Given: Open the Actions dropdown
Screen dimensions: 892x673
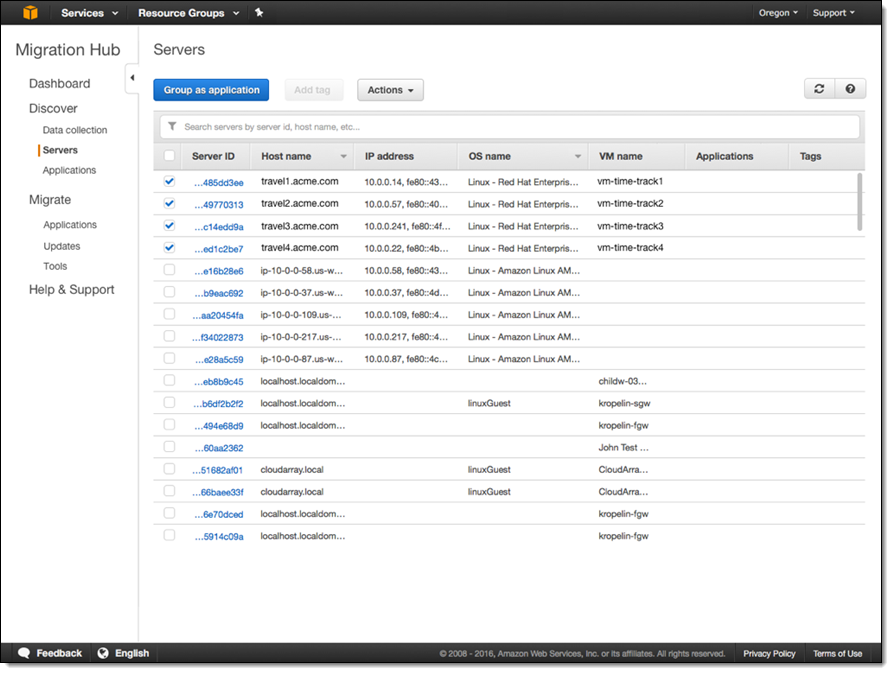Looking at the screenshot, I should coord(390,90).
